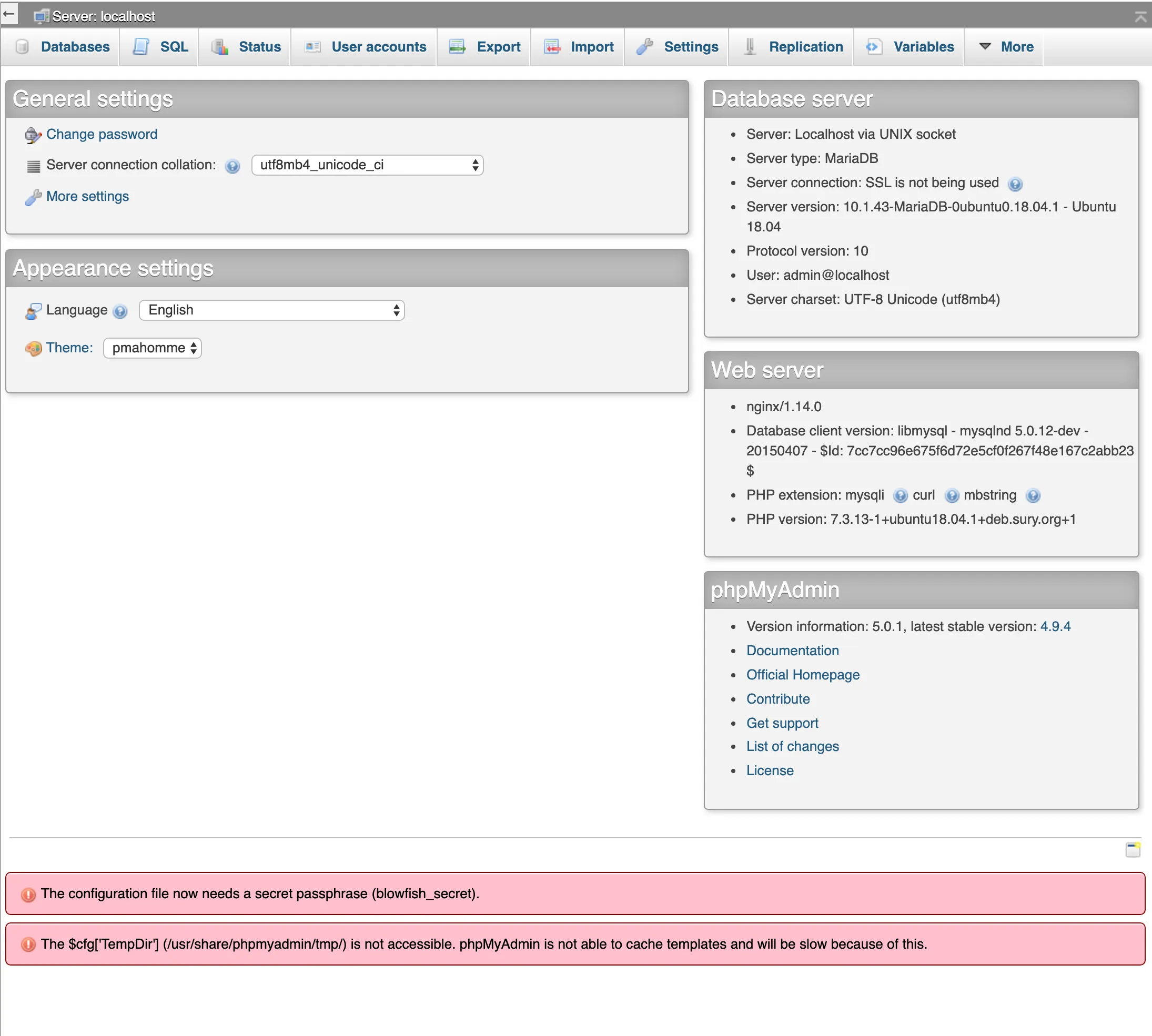
Task: Open the Replication tab
Action: [x=792, y=47]
